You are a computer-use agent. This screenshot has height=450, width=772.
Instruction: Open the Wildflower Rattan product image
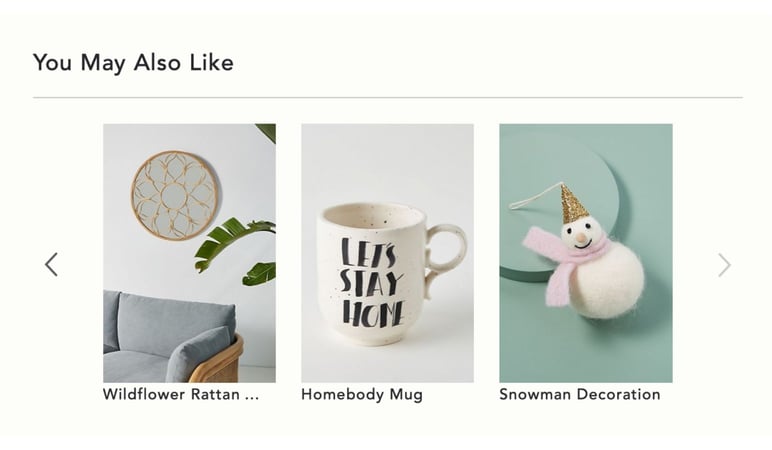click(x=190, y=253)
